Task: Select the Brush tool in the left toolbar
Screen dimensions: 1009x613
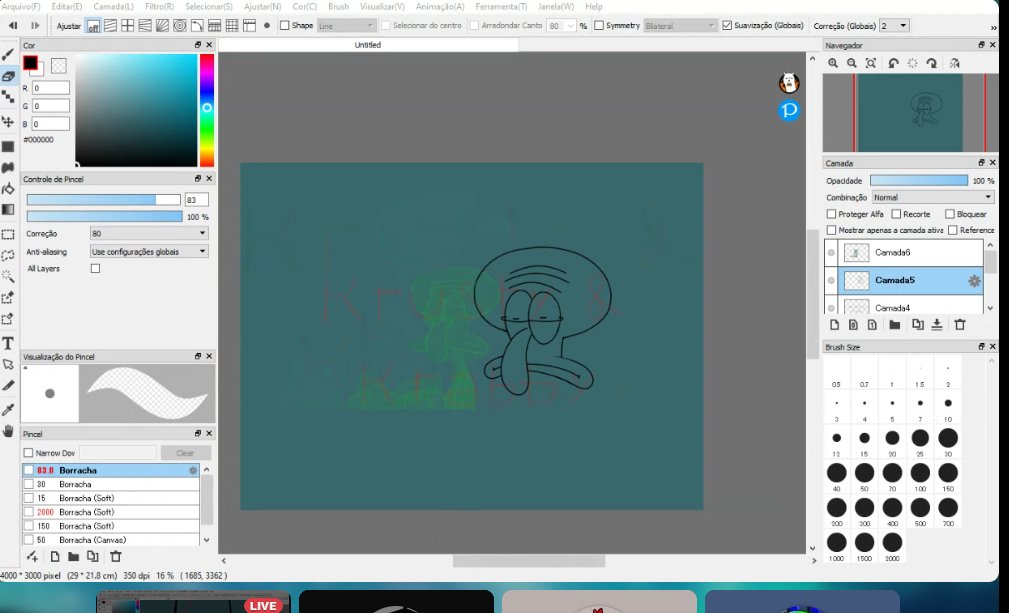Action: tap(8, 55)
